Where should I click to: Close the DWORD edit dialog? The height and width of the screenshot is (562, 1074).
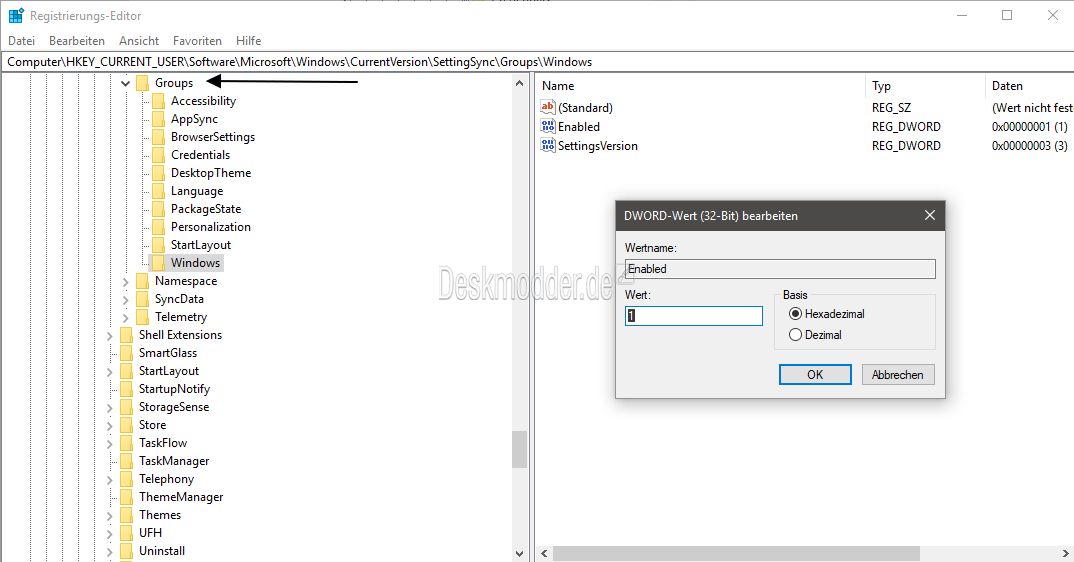930,216
